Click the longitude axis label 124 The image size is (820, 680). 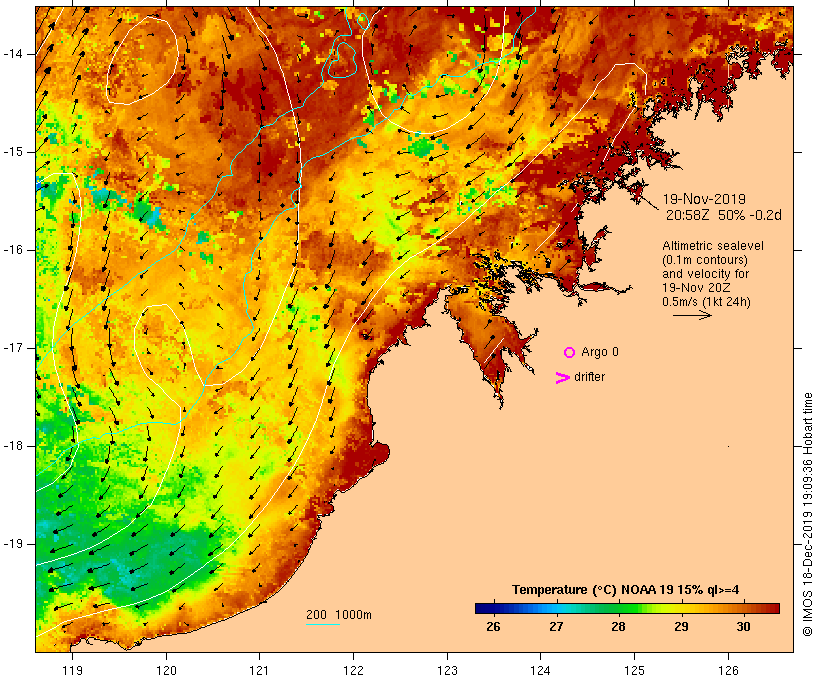click(541, 671)
